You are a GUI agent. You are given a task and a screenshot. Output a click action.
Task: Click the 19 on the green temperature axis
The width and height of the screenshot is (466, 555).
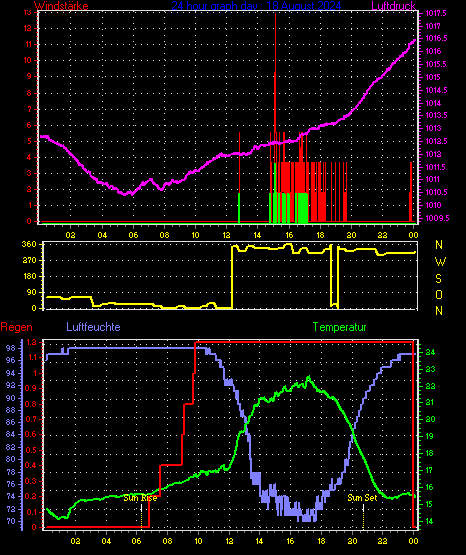tap(429, 436)
